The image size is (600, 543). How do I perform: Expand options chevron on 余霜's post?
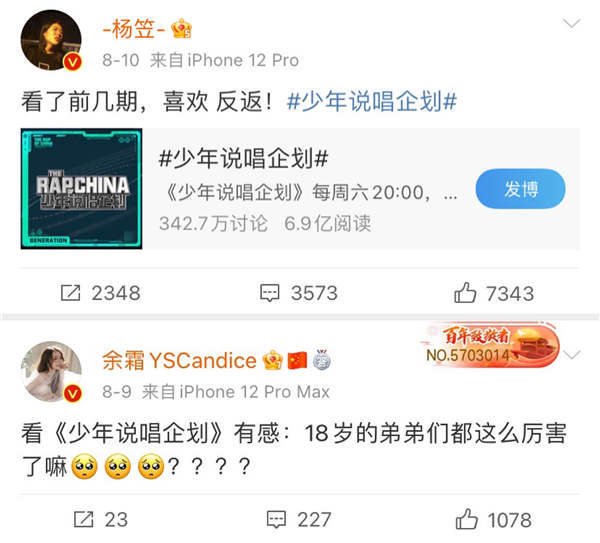572,355
